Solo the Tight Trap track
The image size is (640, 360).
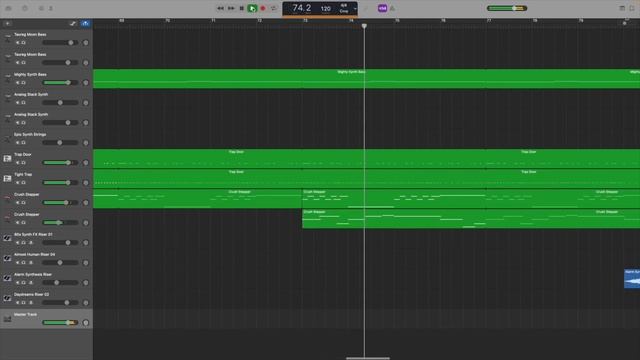24,182
